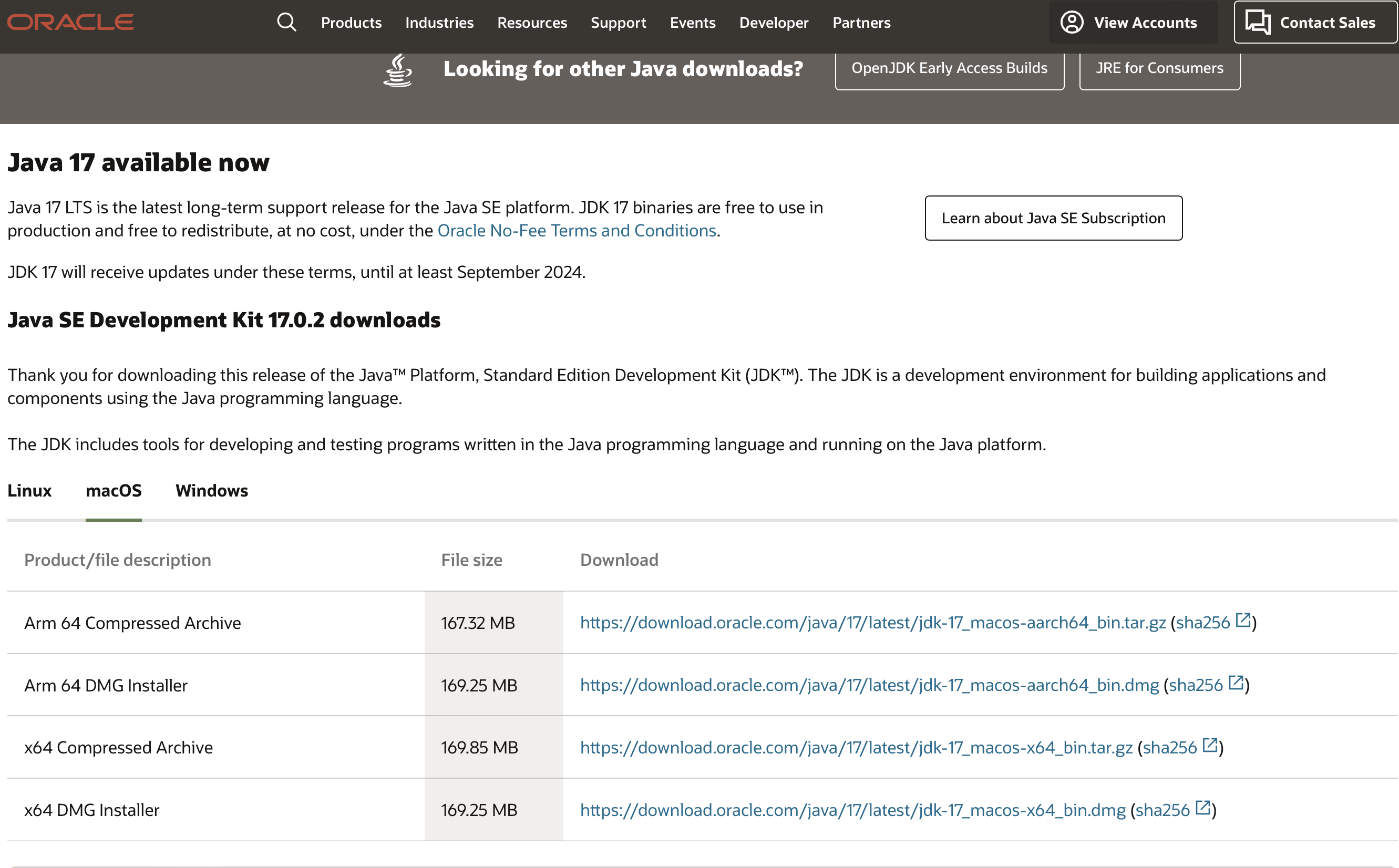This screenshot has height=868, width=1399.
Task: Click the Oracle logo
Action: [70, 23]
